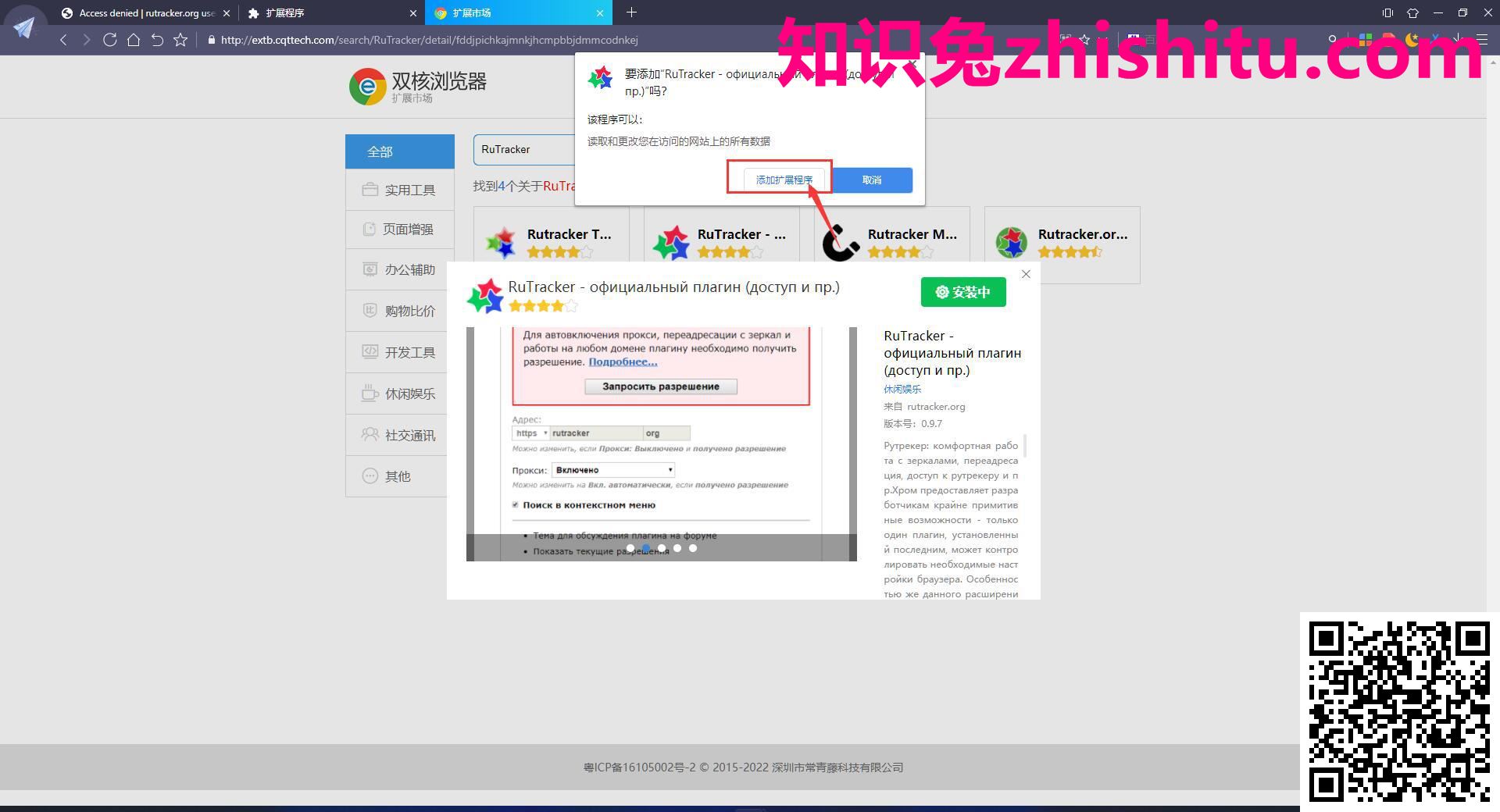
Task: Reload the page with the refresh icon
Action: click(109, 40)
